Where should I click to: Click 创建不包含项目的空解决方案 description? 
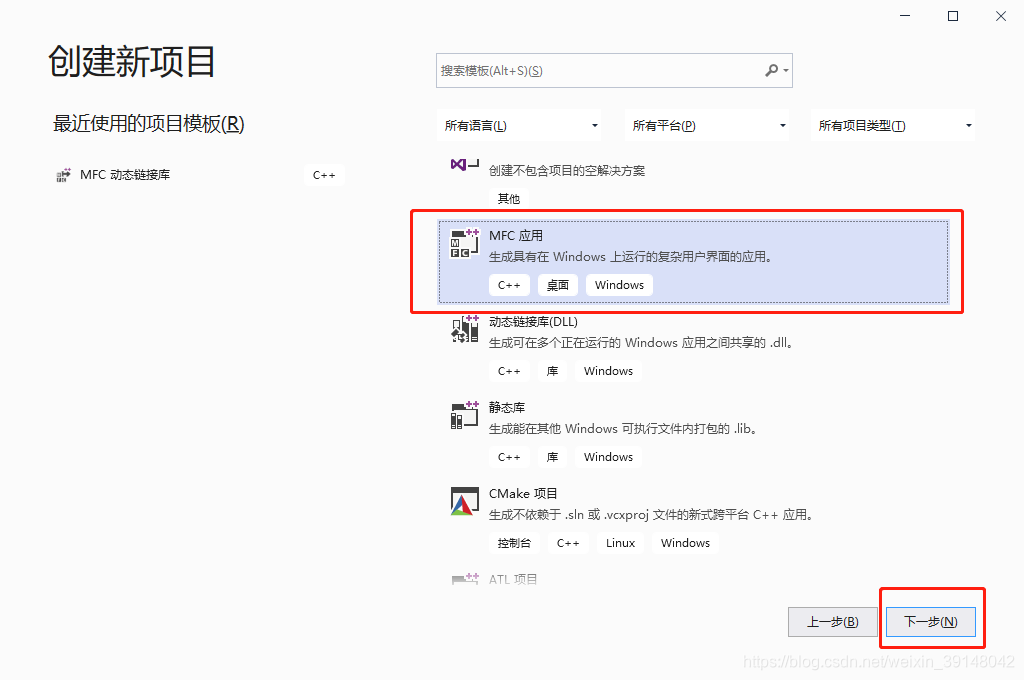[567, 170]
